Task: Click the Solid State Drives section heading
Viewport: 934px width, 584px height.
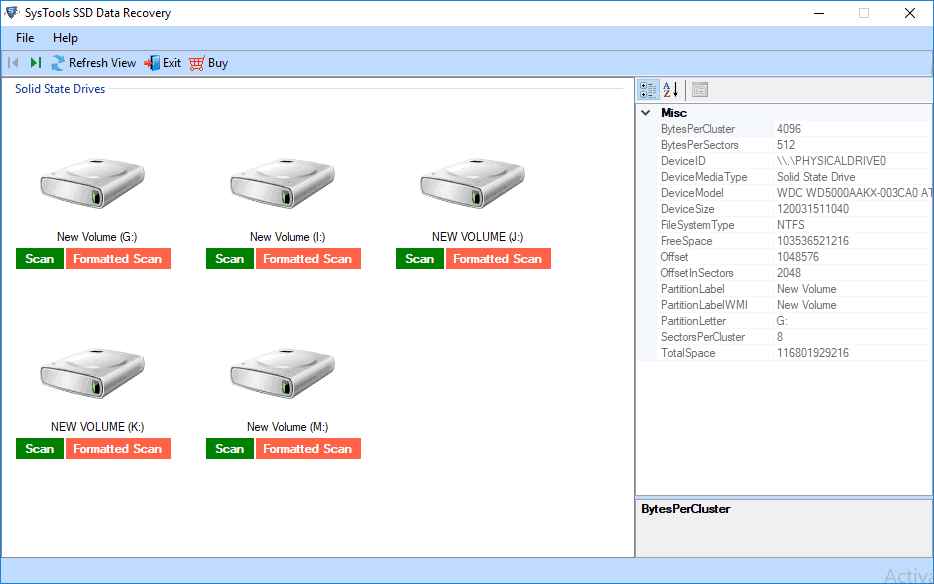Action: 60,89
